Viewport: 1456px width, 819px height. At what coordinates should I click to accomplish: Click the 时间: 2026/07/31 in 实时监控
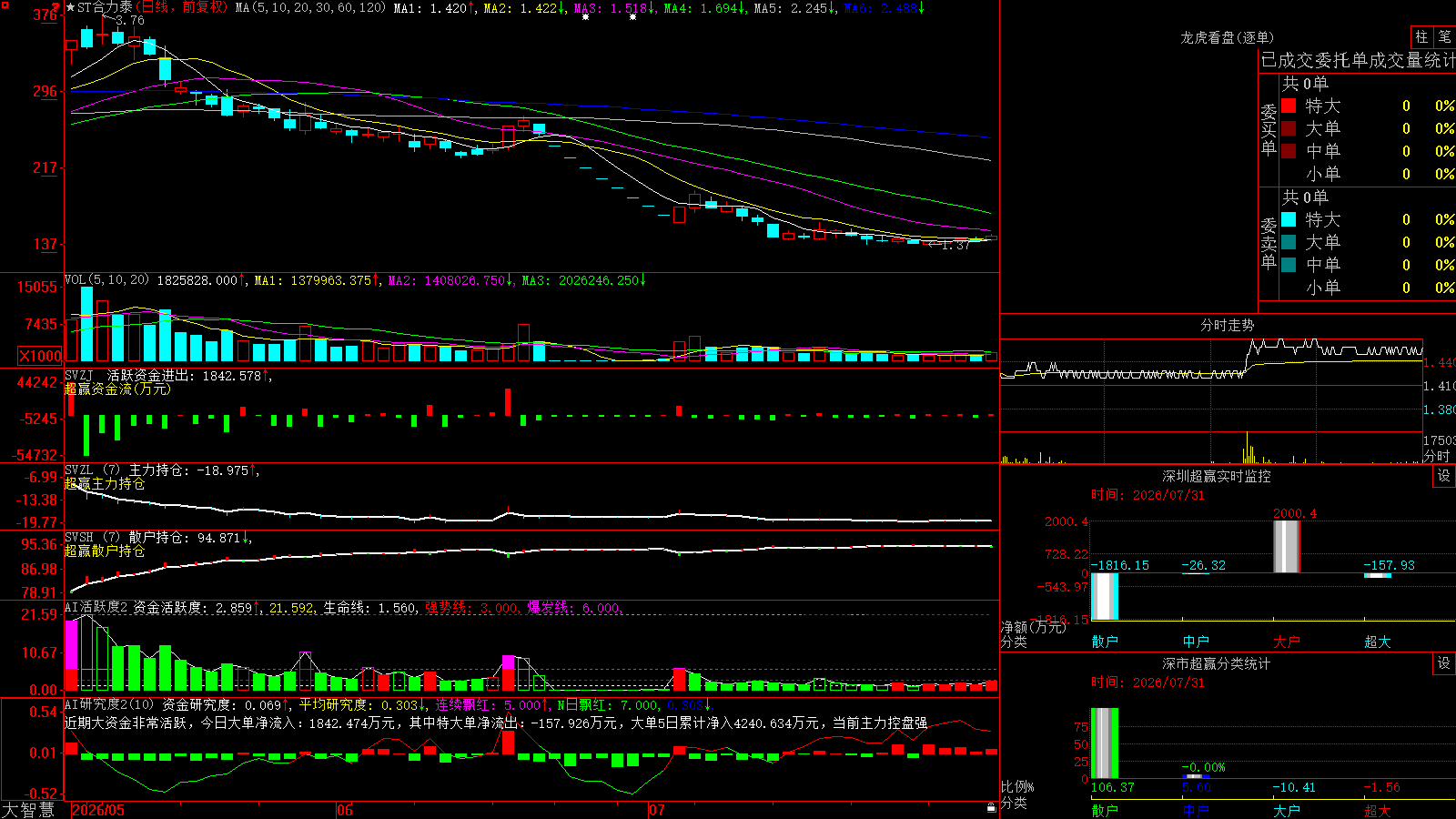(1148, 495)
